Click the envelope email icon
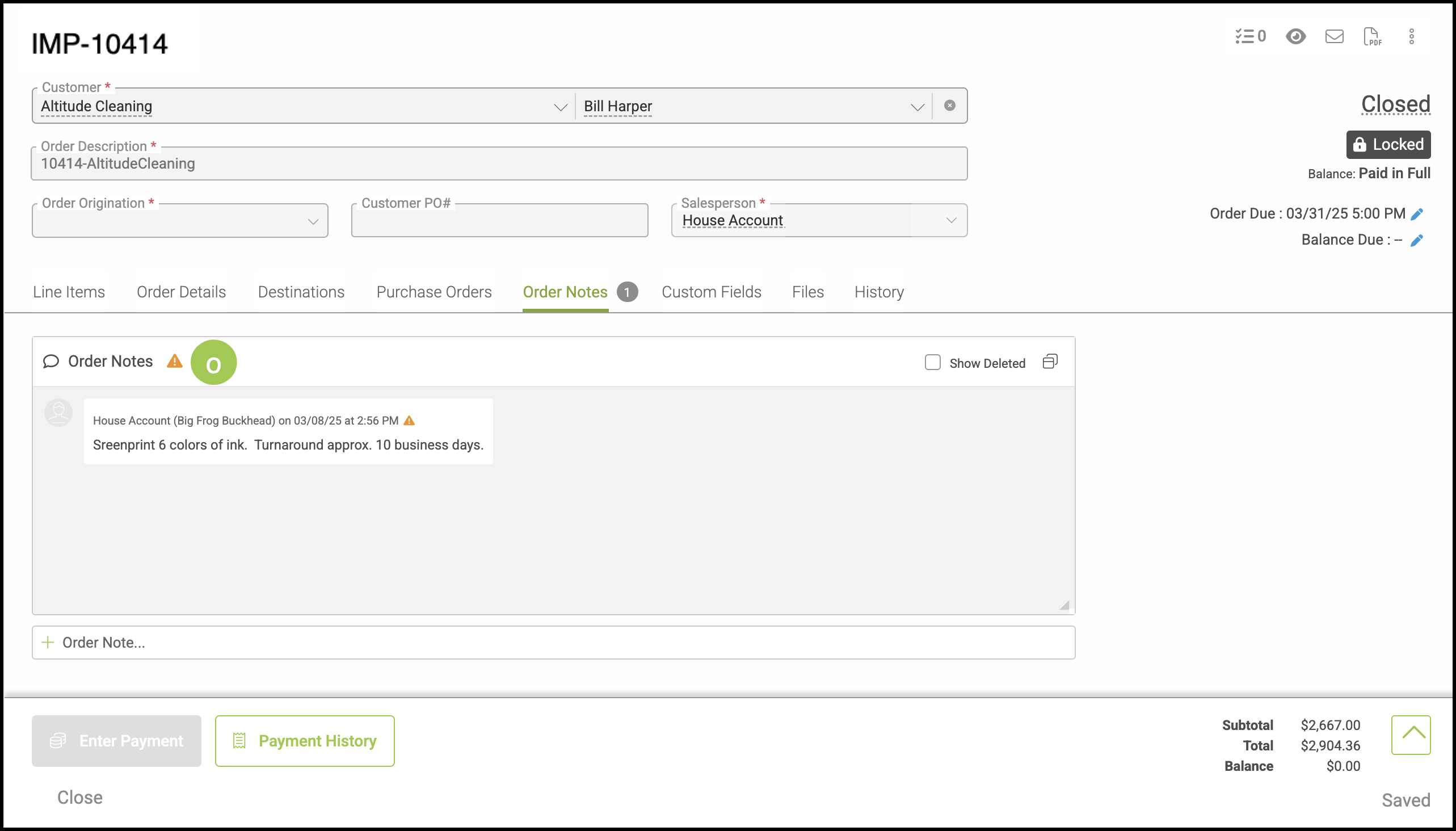The width and height of the screenshot is (1456, 831). (1334, 36)
